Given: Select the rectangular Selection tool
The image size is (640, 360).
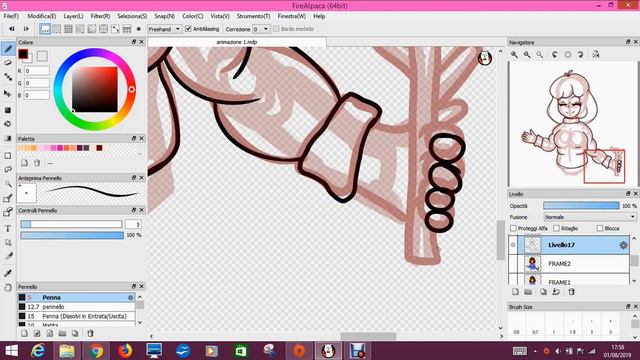Looking at the screenshot, I should point(8,156).
